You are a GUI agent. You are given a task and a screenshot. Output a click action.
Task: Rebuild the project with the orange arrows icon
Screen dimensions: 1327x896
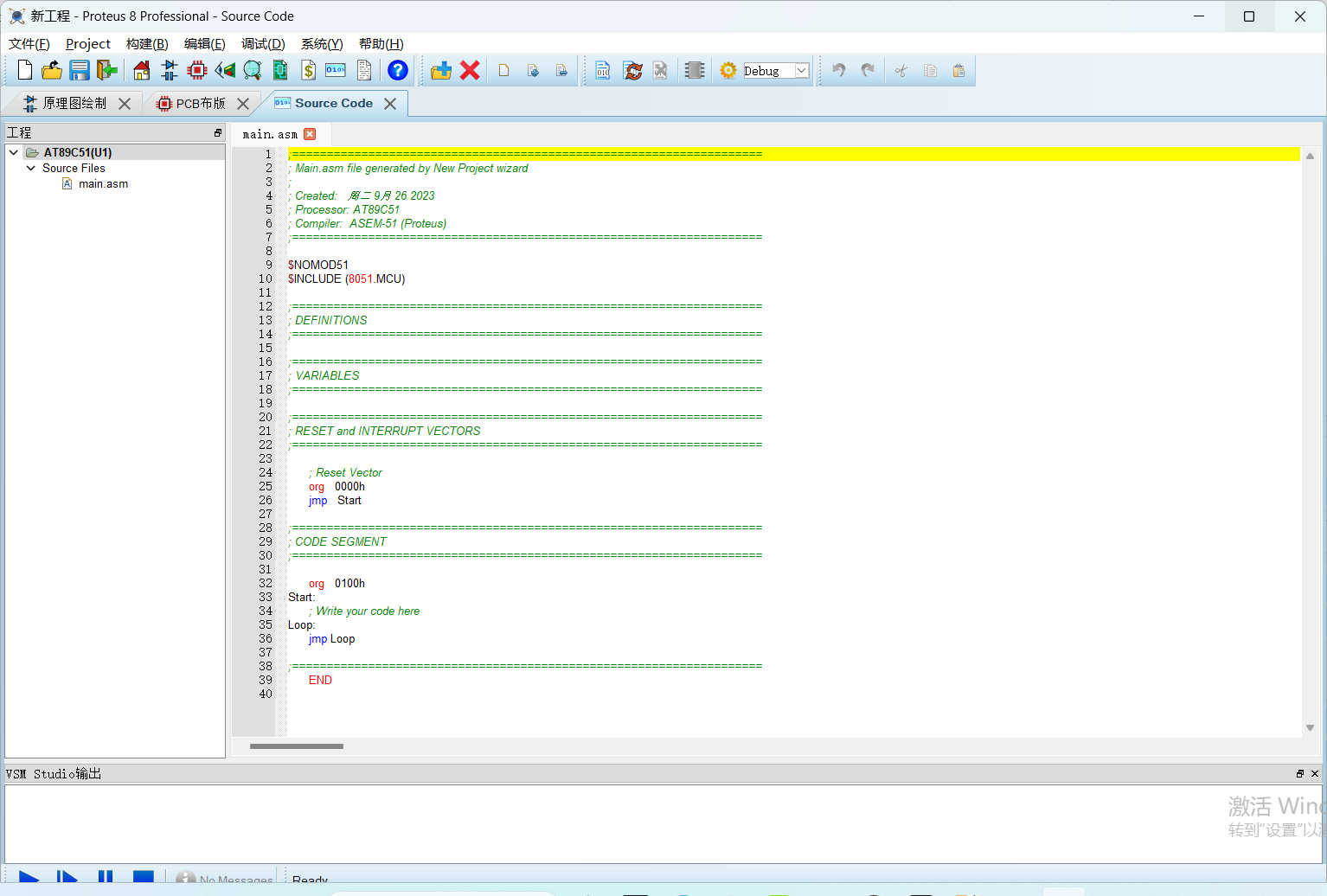tap(633, 70)
